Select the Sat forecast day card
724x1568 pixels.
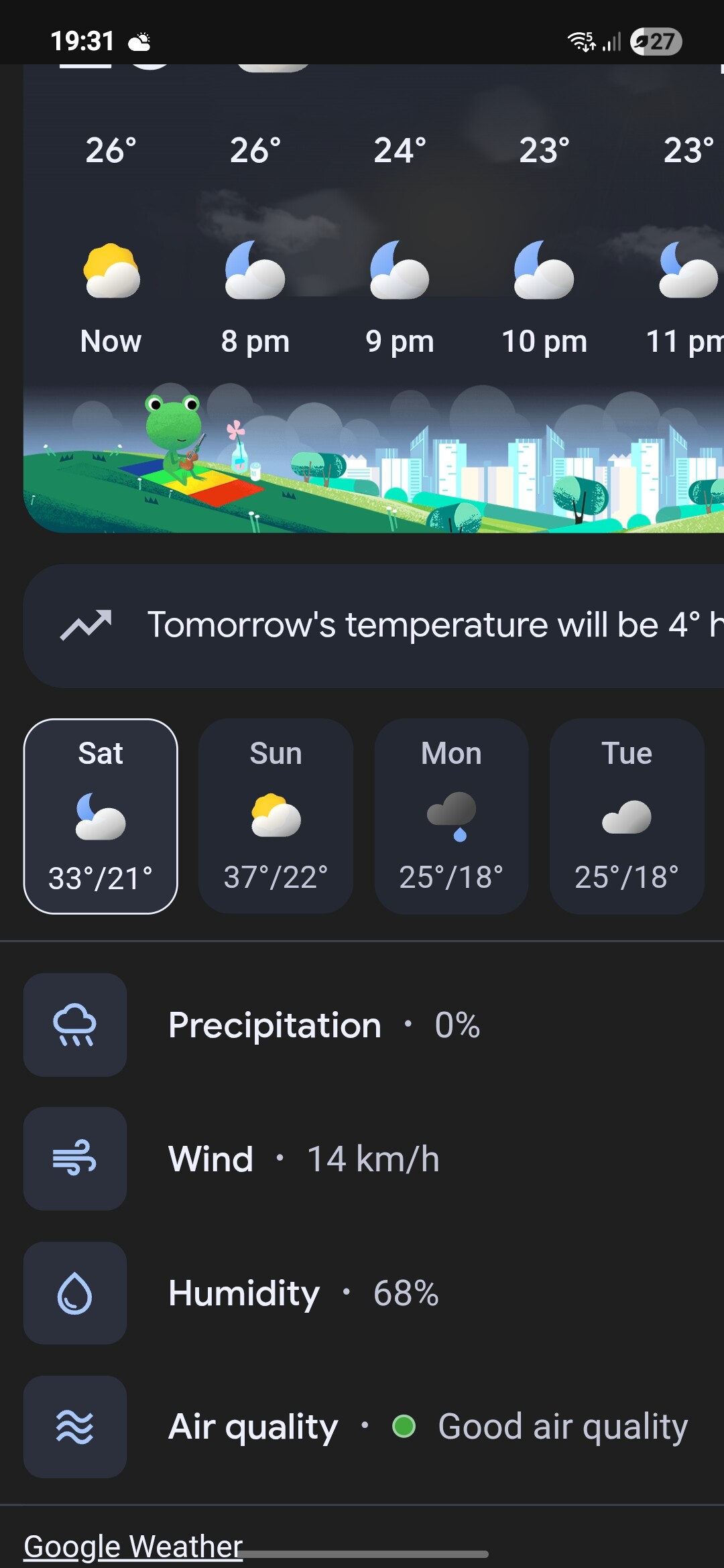[x=101, y=815]
